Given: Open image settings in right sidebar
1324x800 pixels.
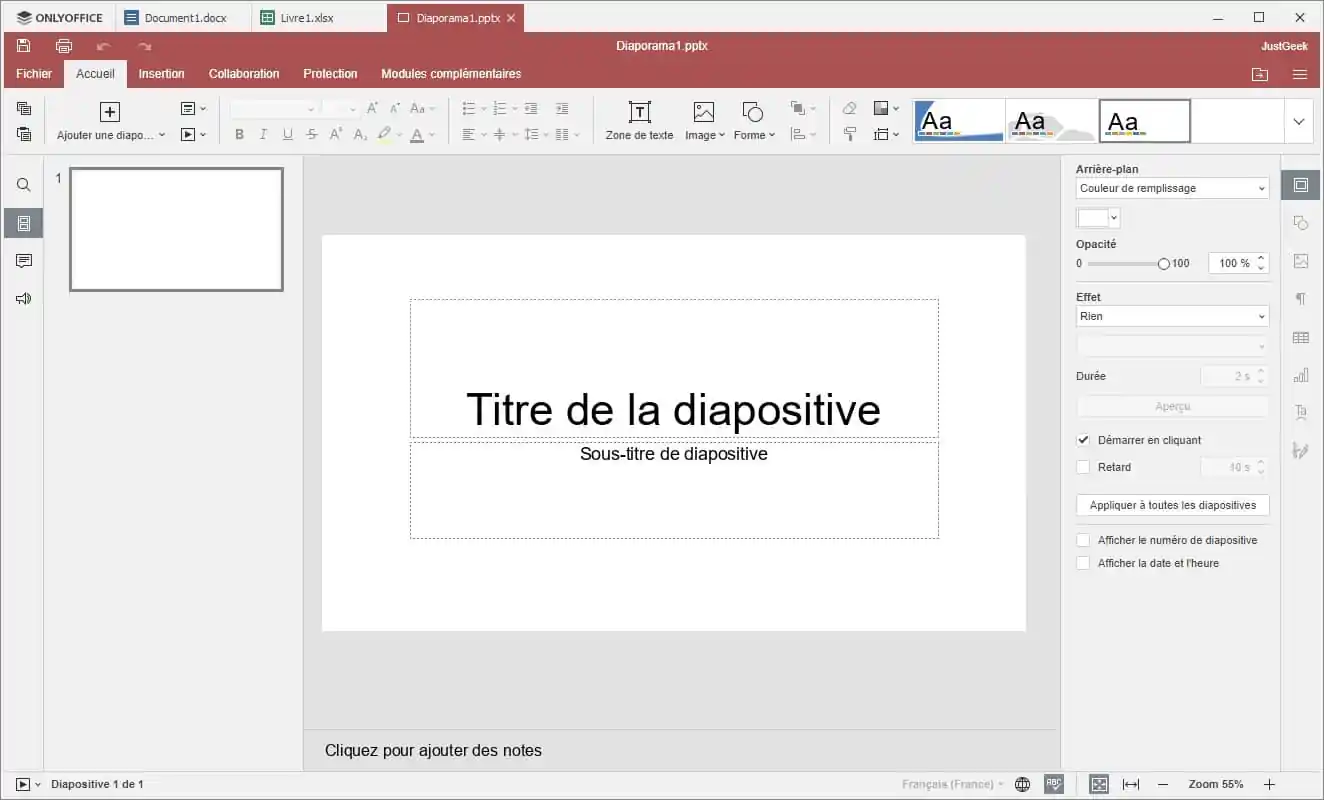Looking at the screenshot, I should pos(1301,261).
